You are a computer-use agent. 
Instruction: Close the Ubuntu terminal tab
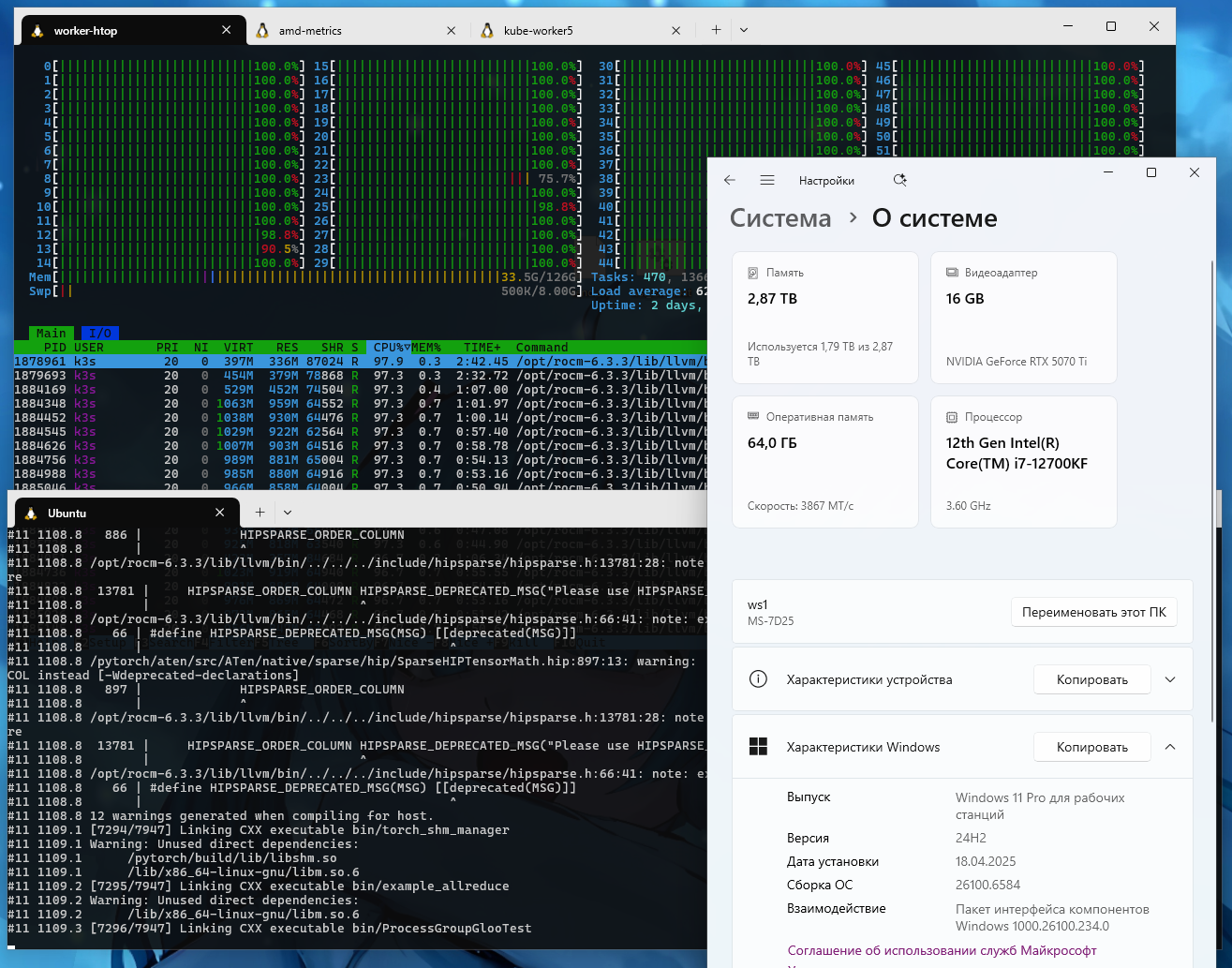[x=220, y=513]
